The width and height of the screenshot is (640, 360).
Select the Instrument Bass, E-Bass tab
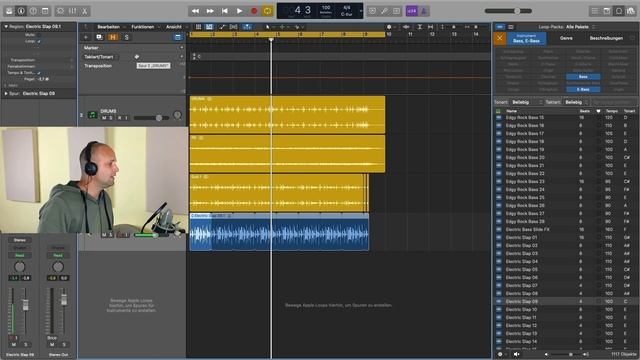click(x=527, y=39)
